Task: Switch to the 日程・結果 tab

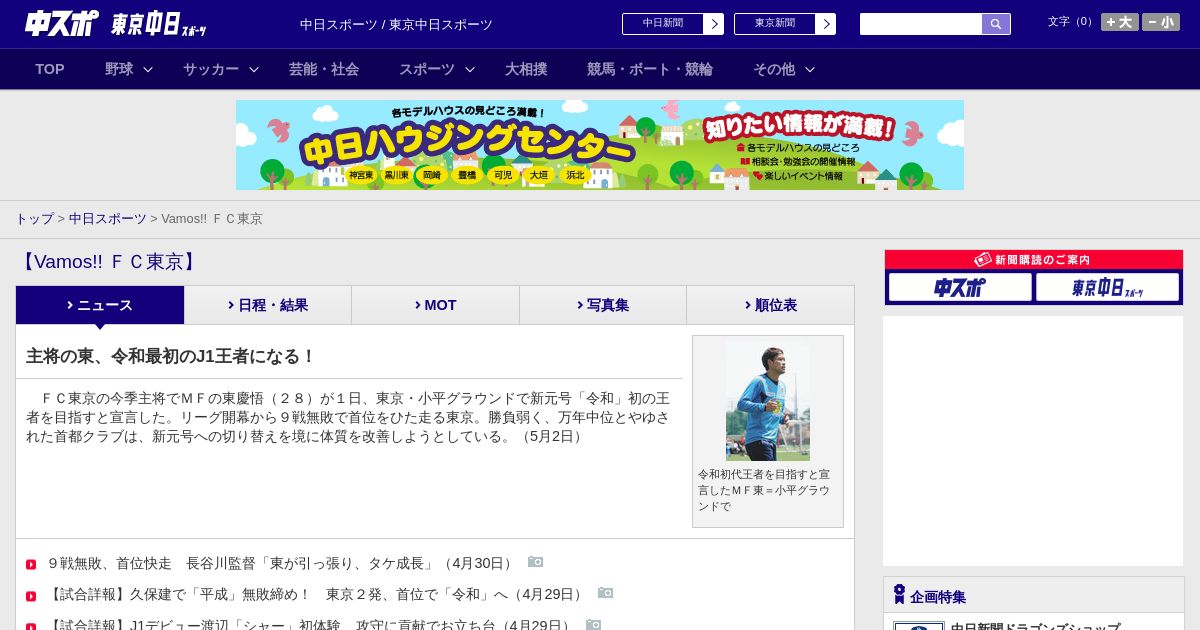Action: pos(268,305)
